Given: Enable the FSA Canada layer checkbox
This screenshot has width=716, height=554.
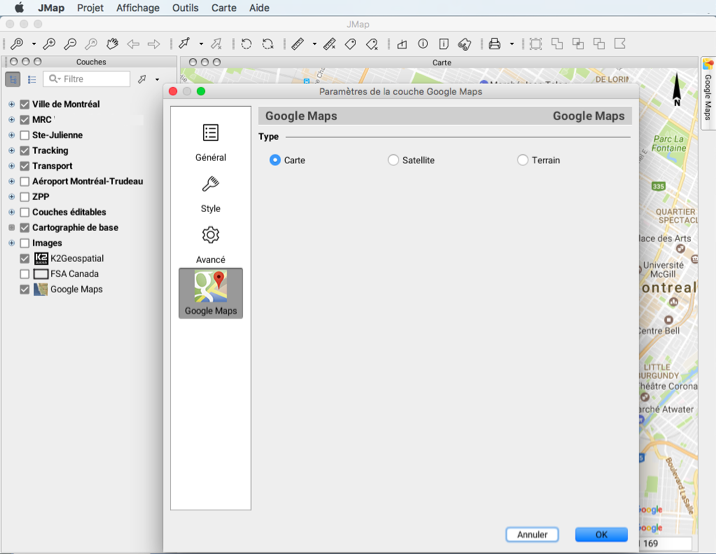Looking at the screenshot, I should pos(25,274).
